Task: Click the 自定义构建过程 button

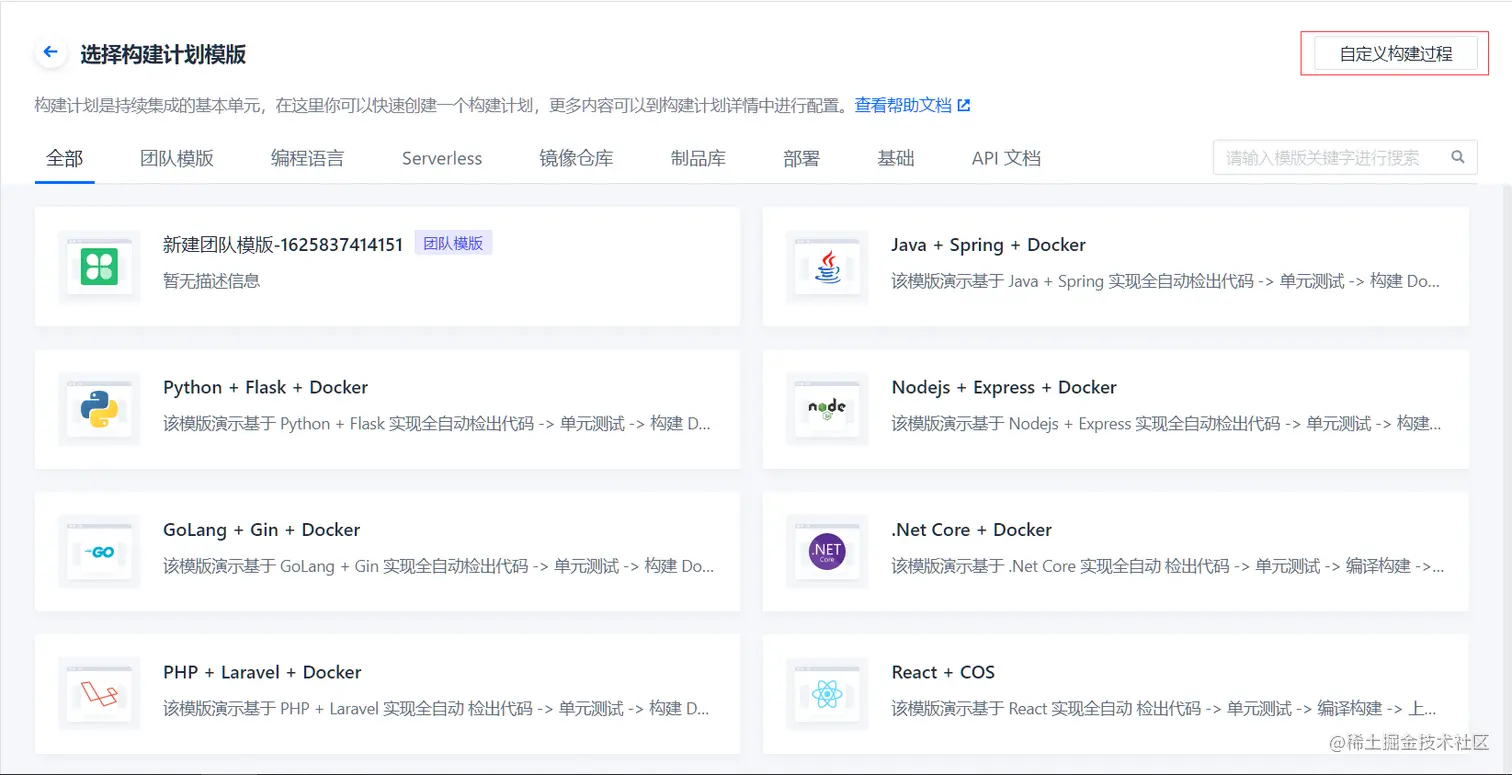Action: 1392,52
